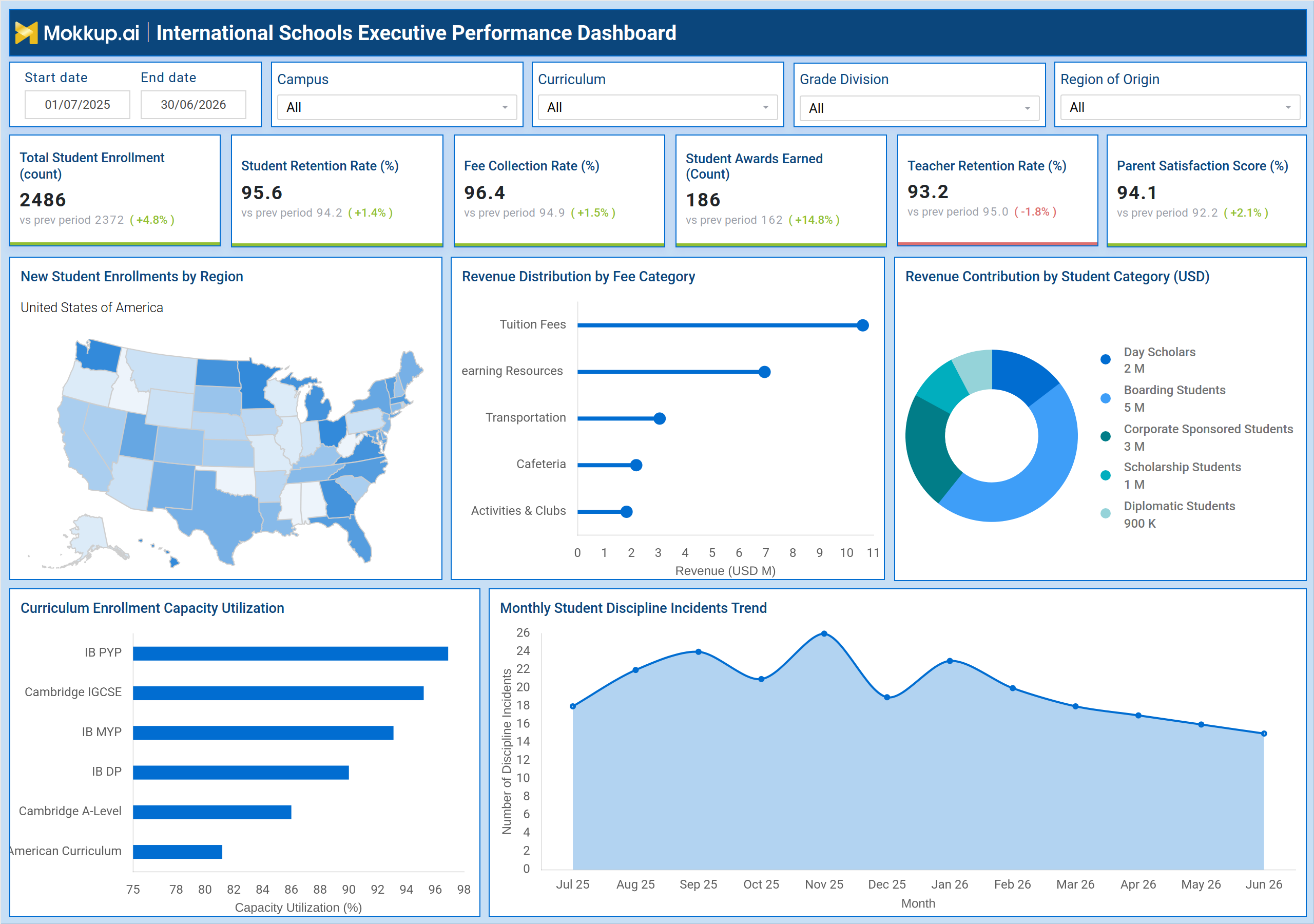This screenshot has height=924, width=1314.
Task: Click the Cafeteria lollipop marker
Action: click(636, 465)
